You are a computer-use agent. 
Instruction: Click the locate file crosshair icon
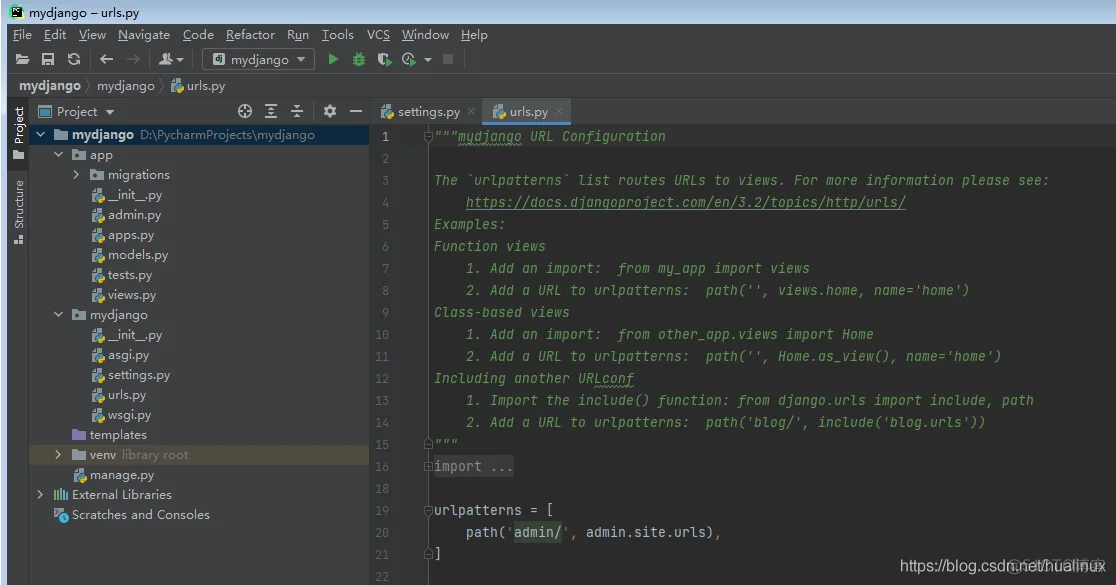click(x=245, y=112)
